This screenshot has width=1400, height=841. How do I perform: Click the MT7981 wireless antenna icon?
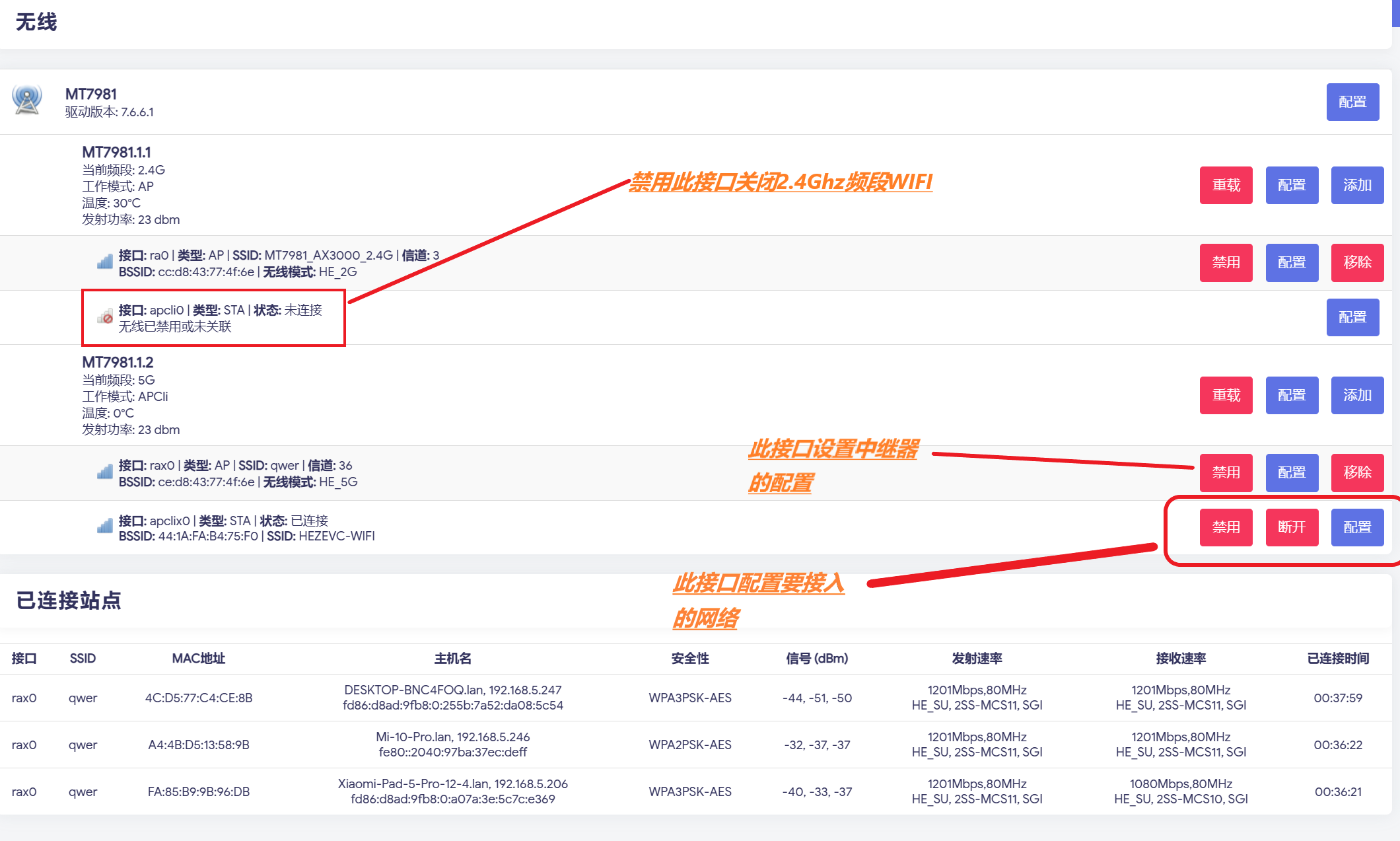point(27,100)
